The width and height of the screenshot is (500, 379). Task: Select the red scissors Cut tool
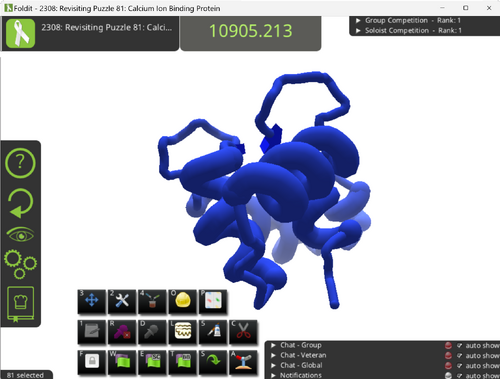click(243, 331)
